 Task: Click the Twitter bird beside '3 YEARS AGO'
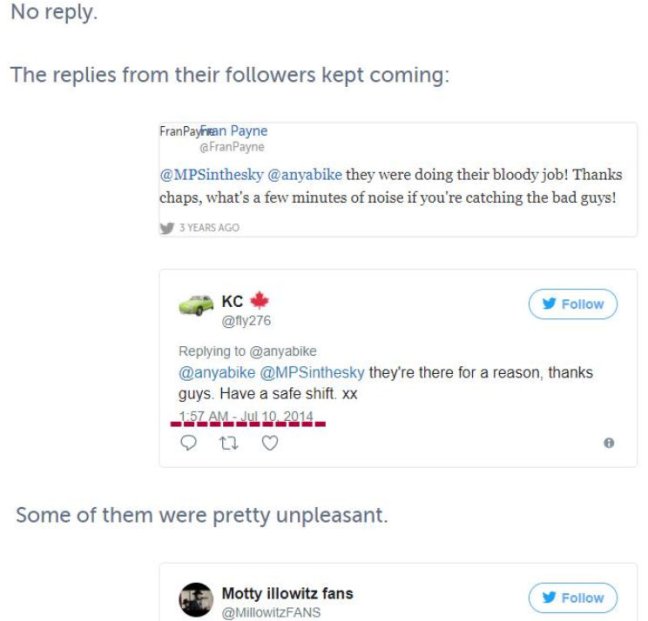click(167, 228)
